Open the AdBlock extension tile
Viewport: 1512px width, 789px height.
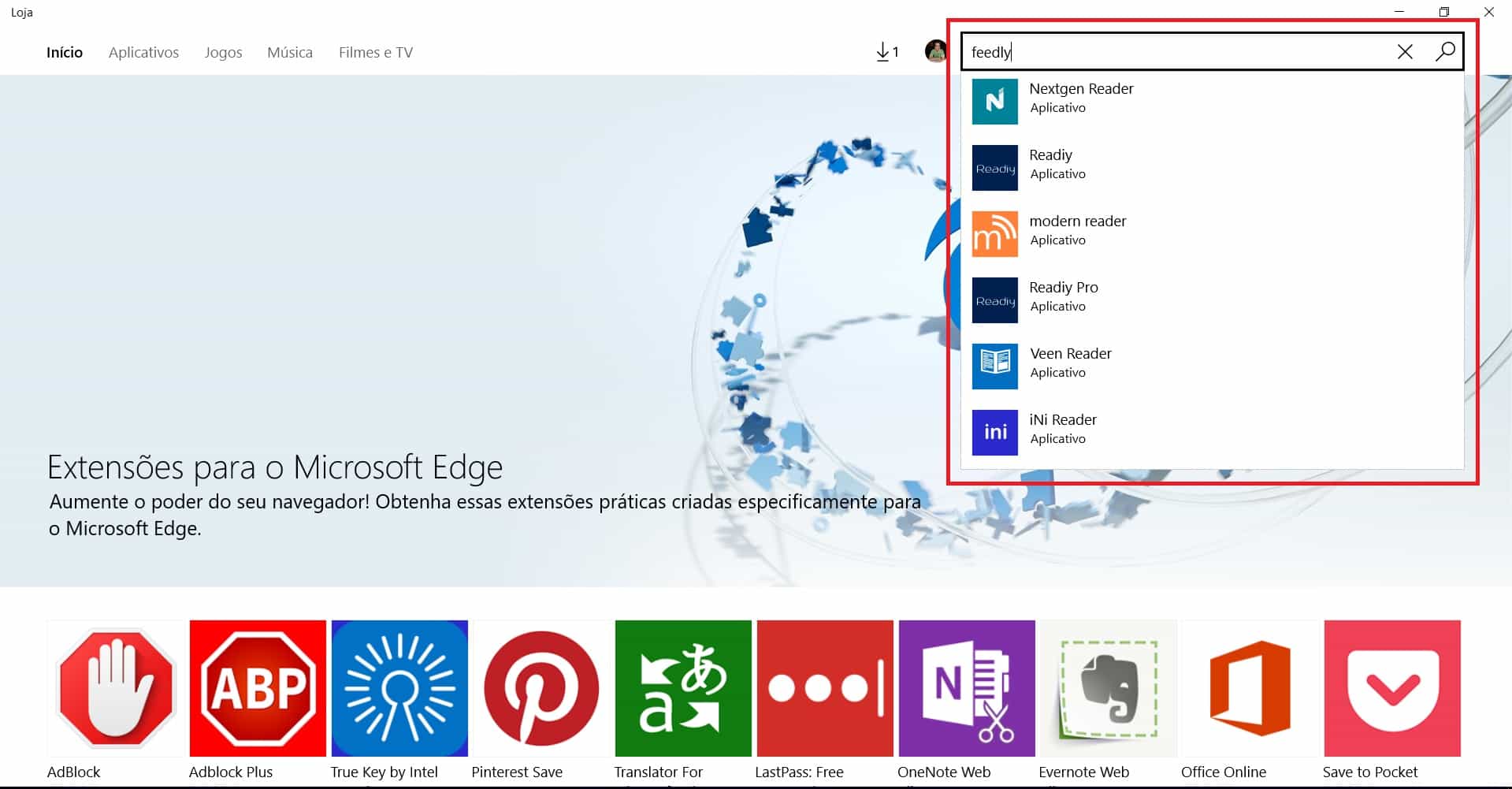[x=116, y=688]
